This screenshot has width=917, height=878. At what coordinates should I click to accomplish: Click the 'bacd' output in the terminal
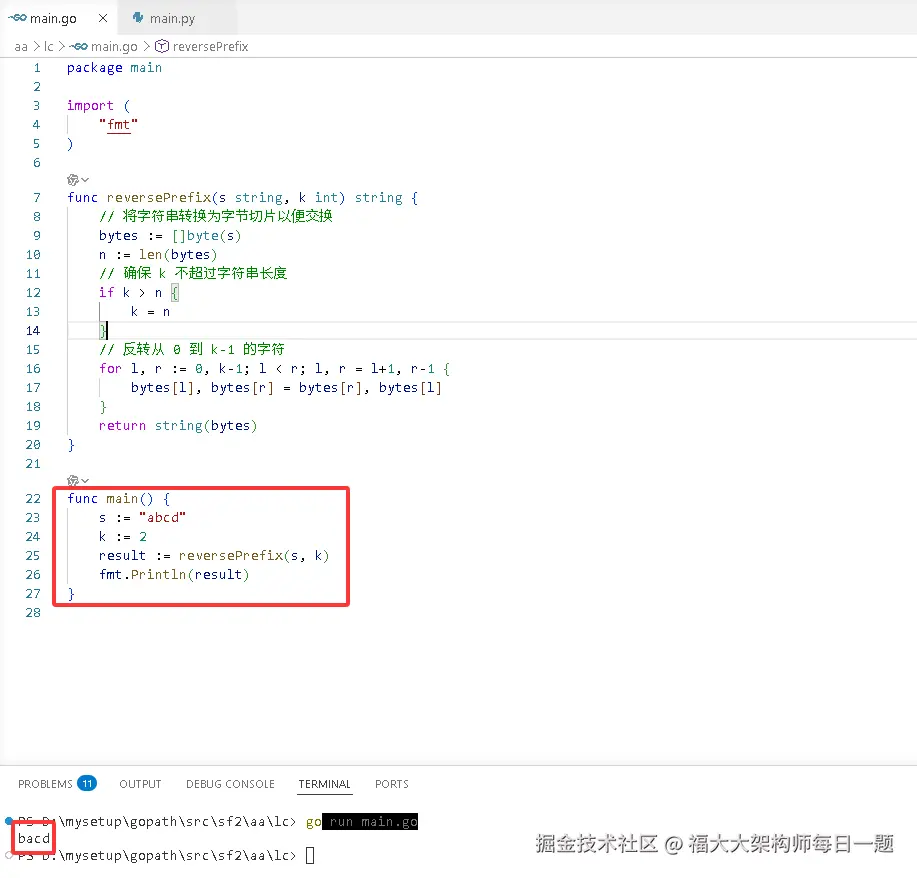[34, 839]
